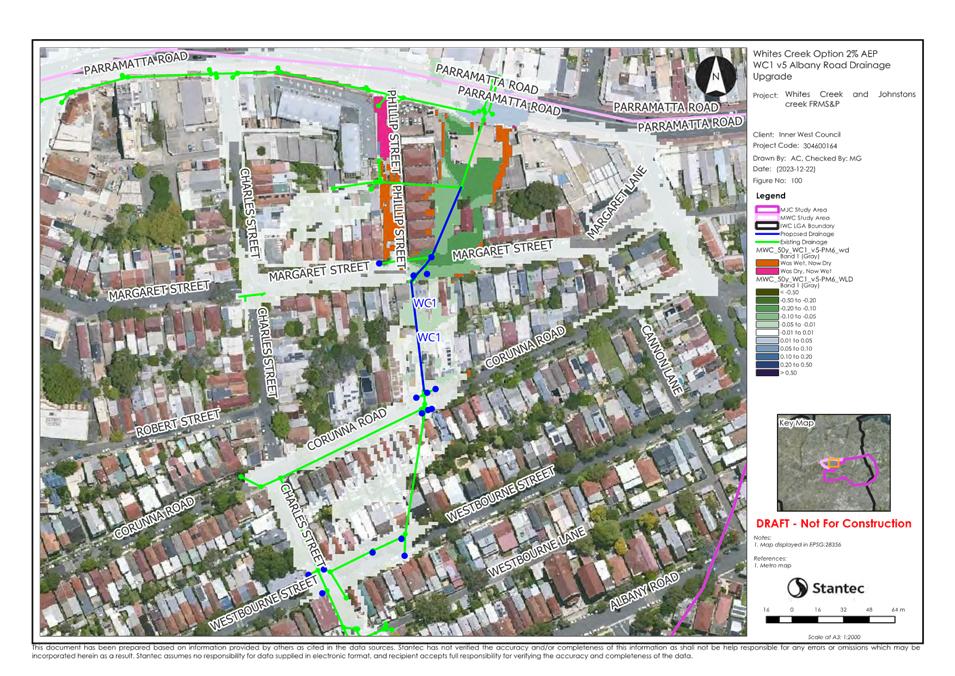Pick the '-0.50 to -0.20' green swatch

click(x=767, y=300)
